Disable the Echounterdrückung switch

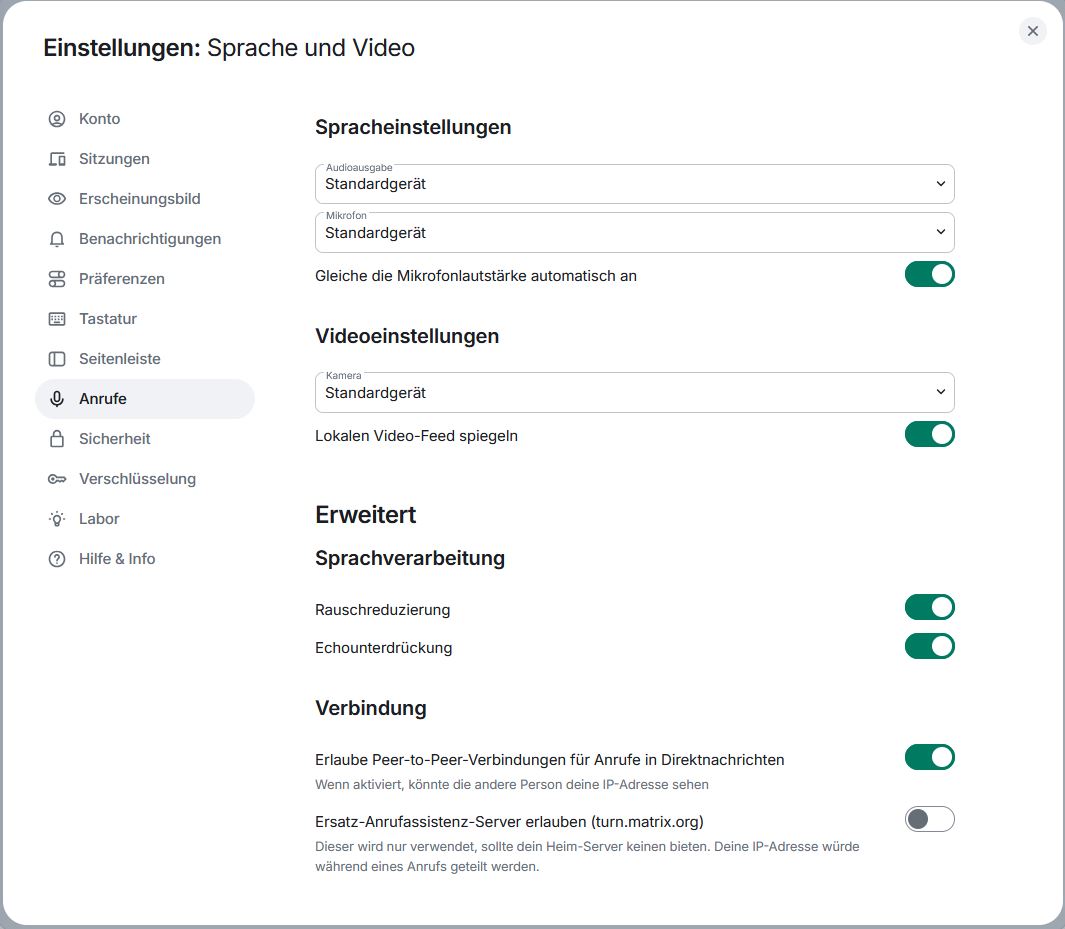click(929, 646)
